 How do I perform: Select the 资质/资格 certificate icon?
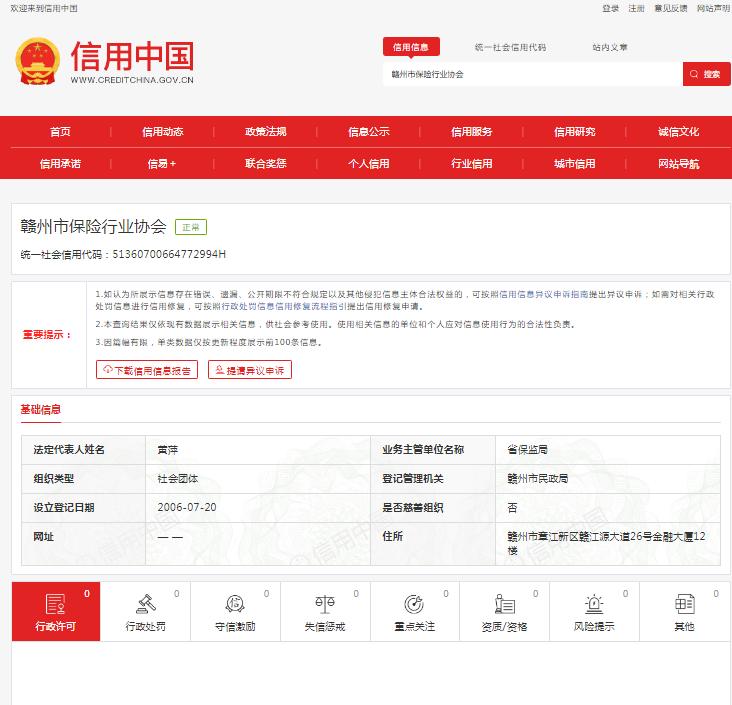pyautogui.click(x=504, y=604)
